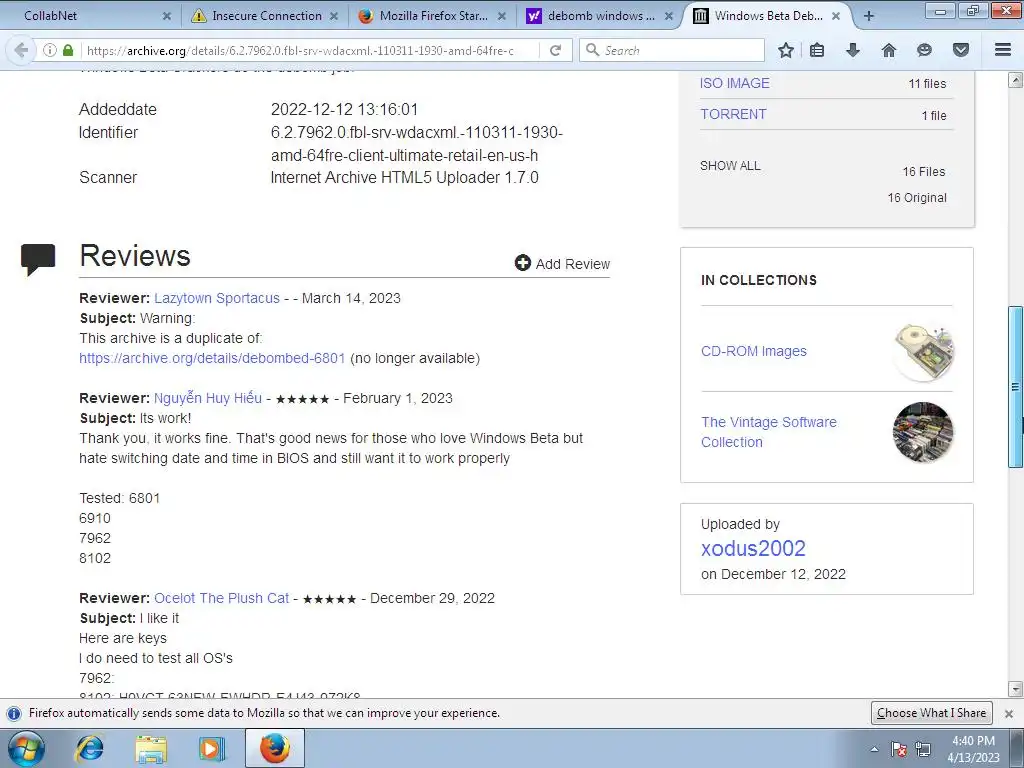Click the Vintage Software Collection thumbnail

[x=923, y=432]
